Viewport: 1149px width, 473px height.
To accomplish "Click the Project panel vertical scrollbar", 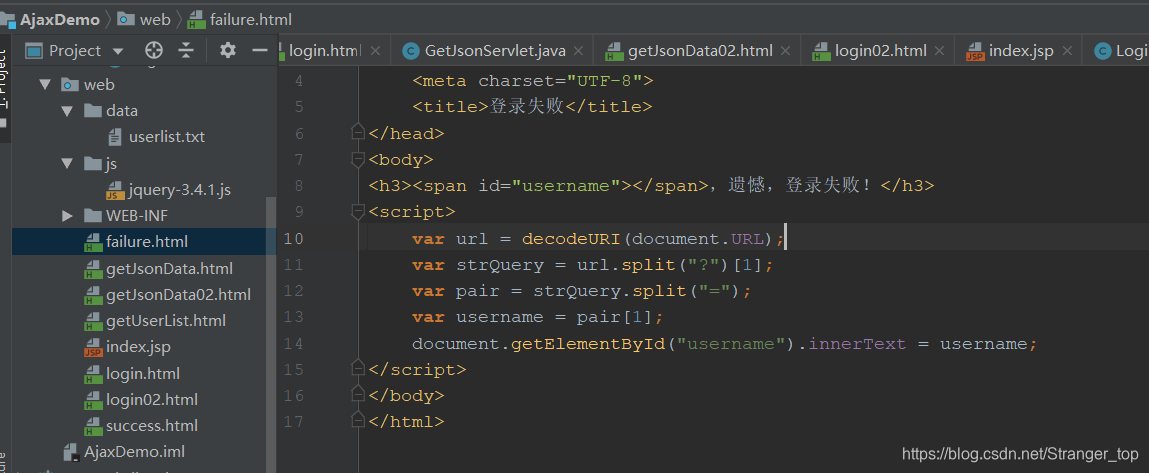I will (271, 334).
